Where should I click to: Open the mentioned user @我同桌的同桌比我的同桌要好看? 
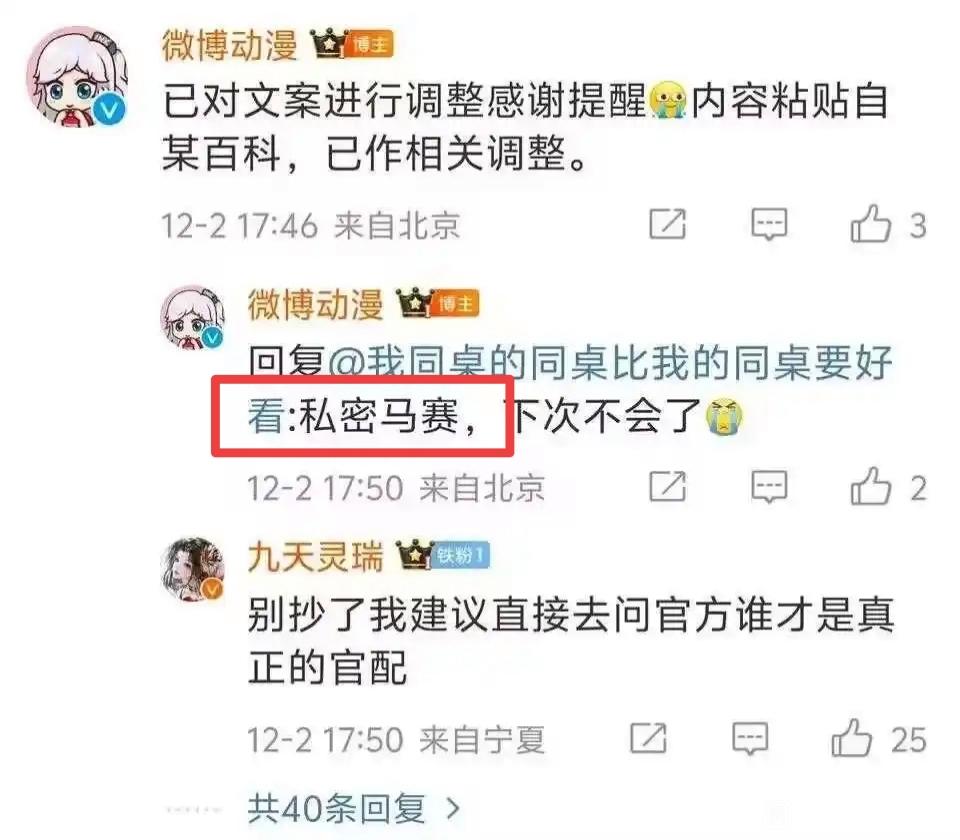click(x=569, y=389)
